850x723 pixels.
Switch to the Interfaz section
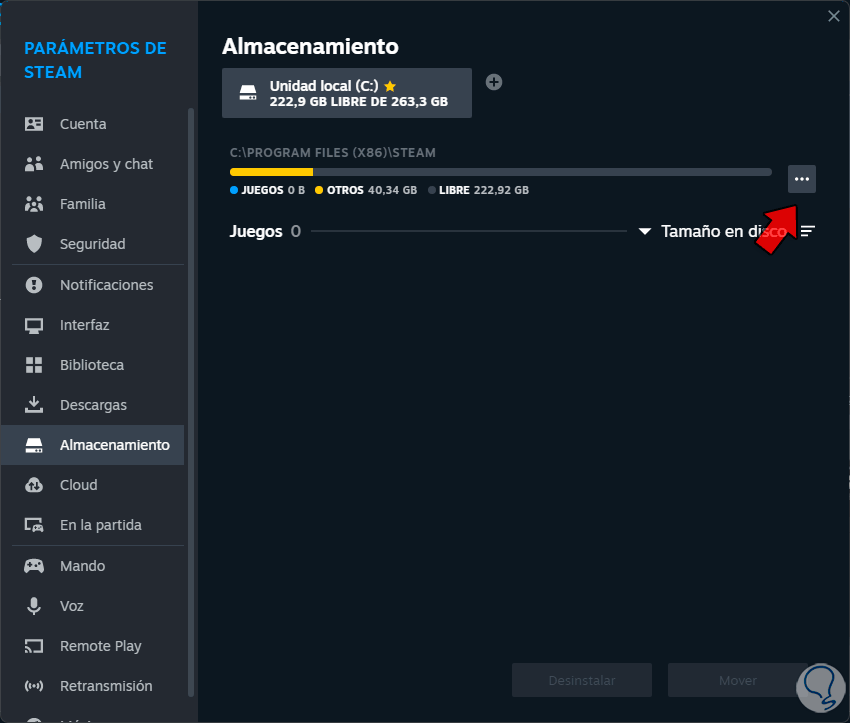(x=85, y=325)
